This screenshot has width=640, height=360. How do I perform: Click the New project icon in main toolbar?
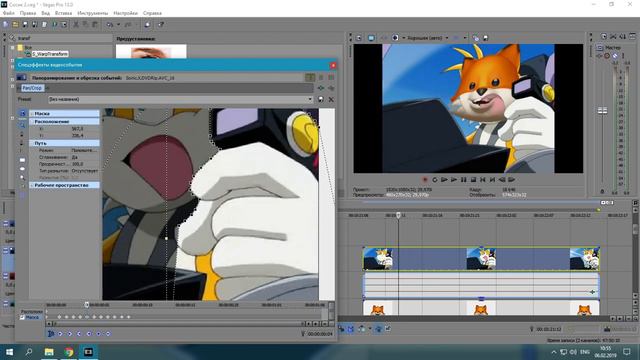(x=5, y=24)
